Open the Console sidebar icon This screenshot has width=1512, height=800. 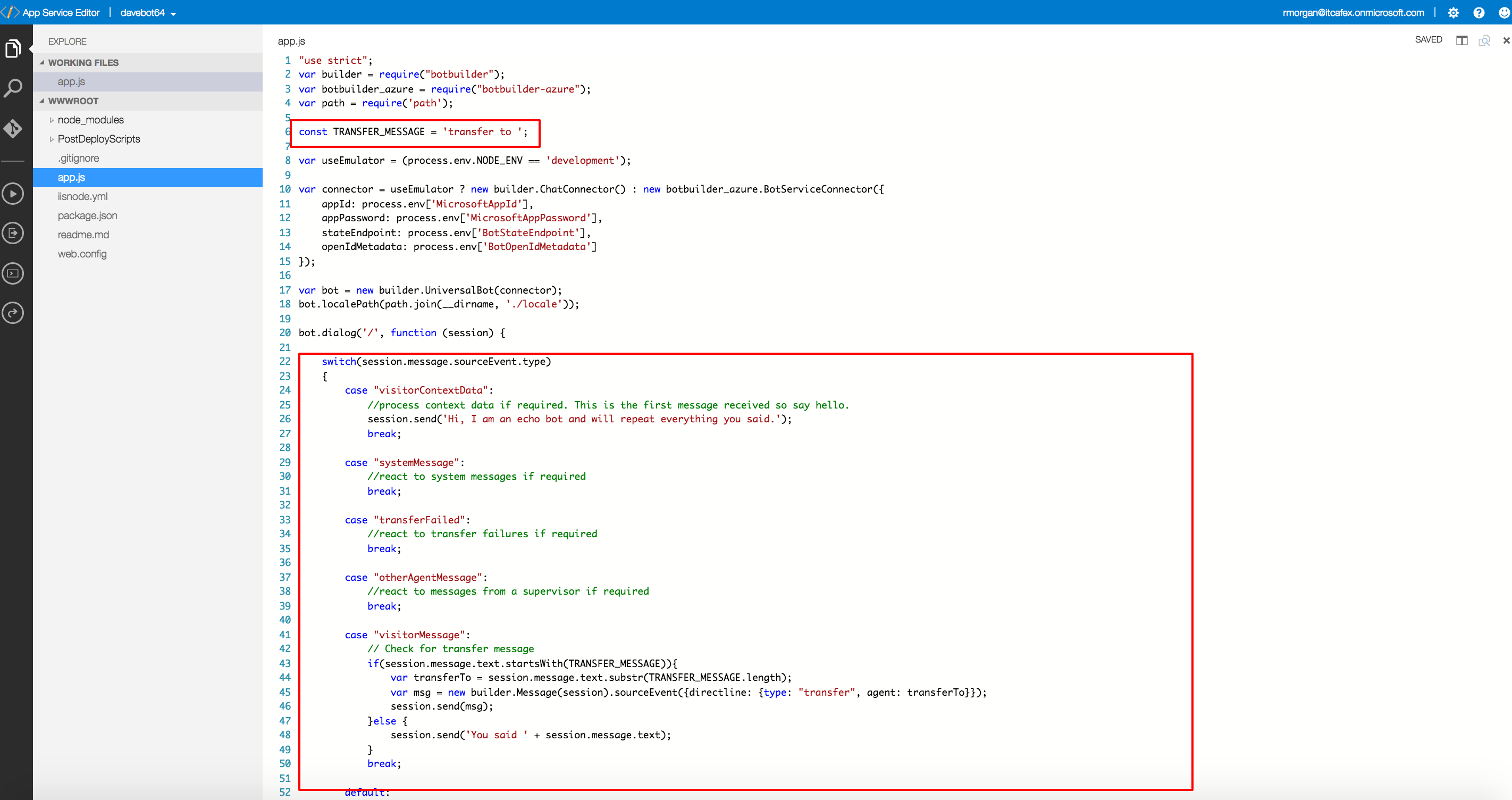click(x=13, y=273)
